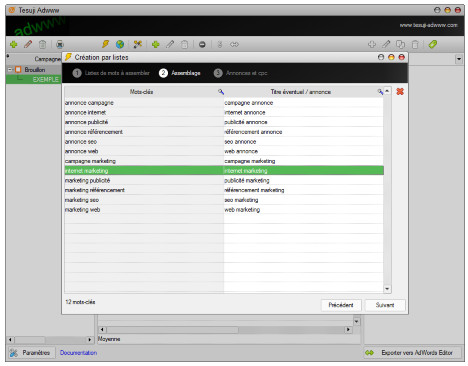Select the 'annonce référencement' keyword row

[x=144, y=132]
